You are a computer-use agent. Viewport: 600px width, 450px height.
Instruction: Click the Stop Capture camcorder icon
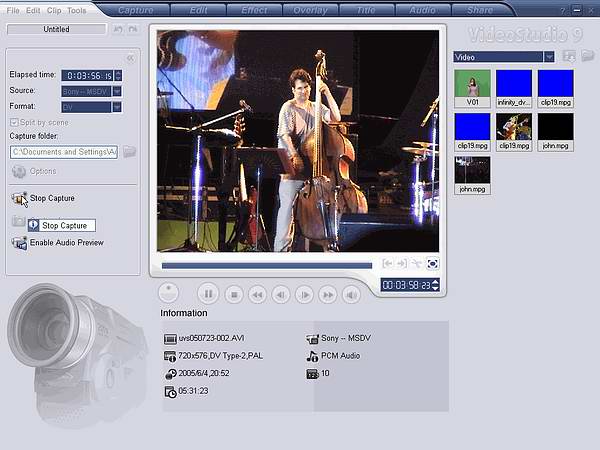click(19, 198)
